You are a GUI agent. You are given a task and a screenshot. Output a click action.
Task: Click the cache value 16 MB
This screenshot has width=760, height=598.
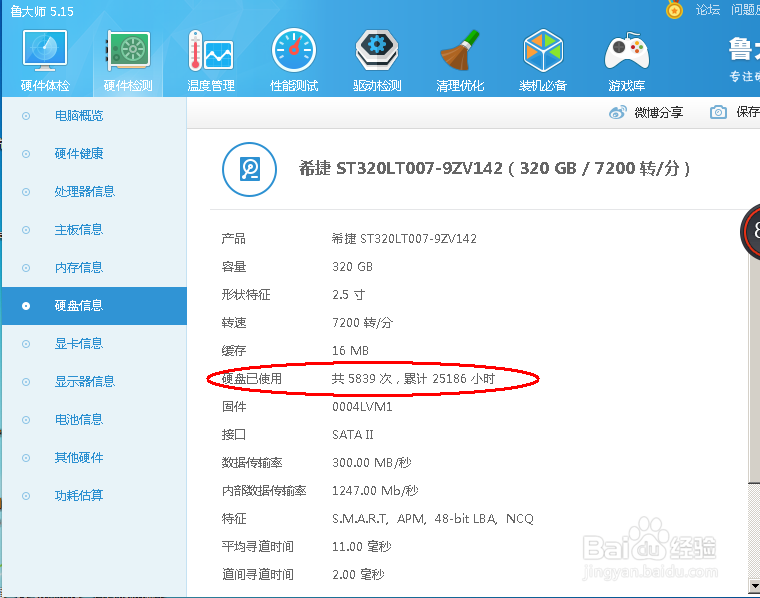pyautogui.click(x=350, y=351)
